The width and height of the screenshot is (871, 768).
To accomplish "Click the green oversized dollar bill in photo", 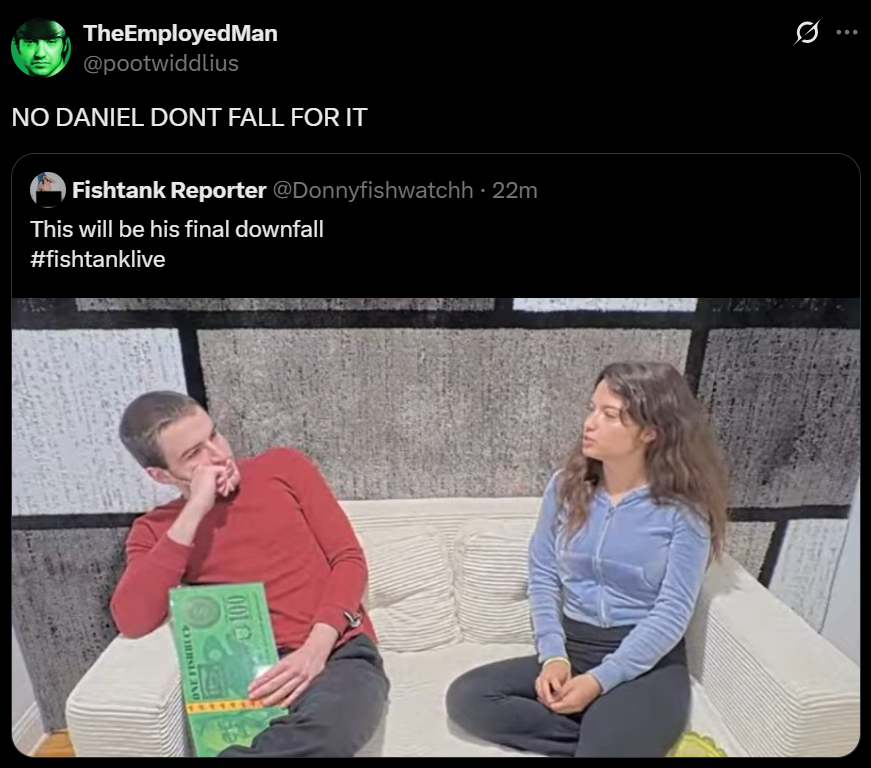I will [x=228, y=669].
